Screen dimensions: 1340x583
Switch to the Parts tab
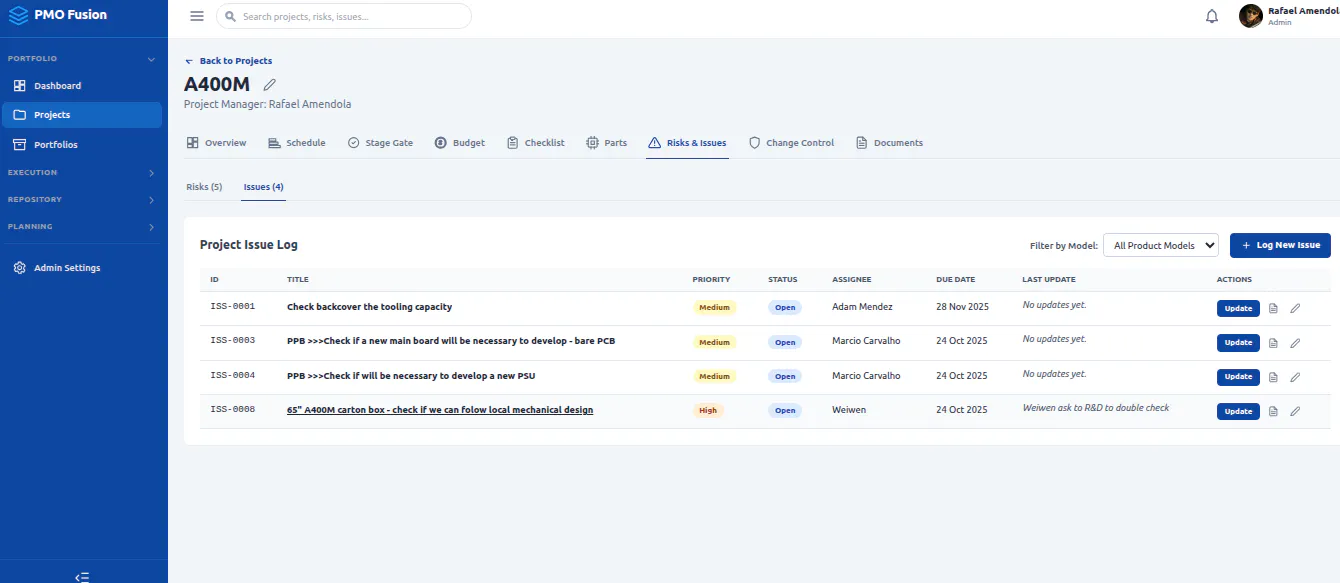(607, 143)
